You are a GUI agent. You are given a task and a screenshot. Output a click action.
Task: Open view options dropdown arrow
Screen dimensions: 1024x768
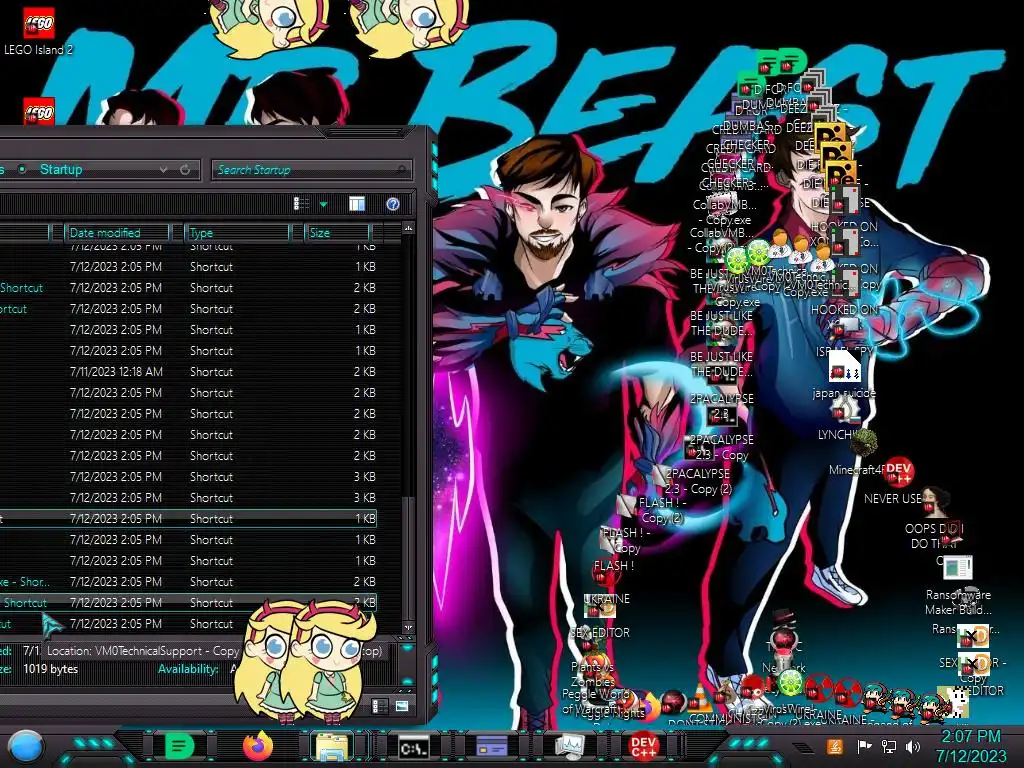click(x=323, y=204)
